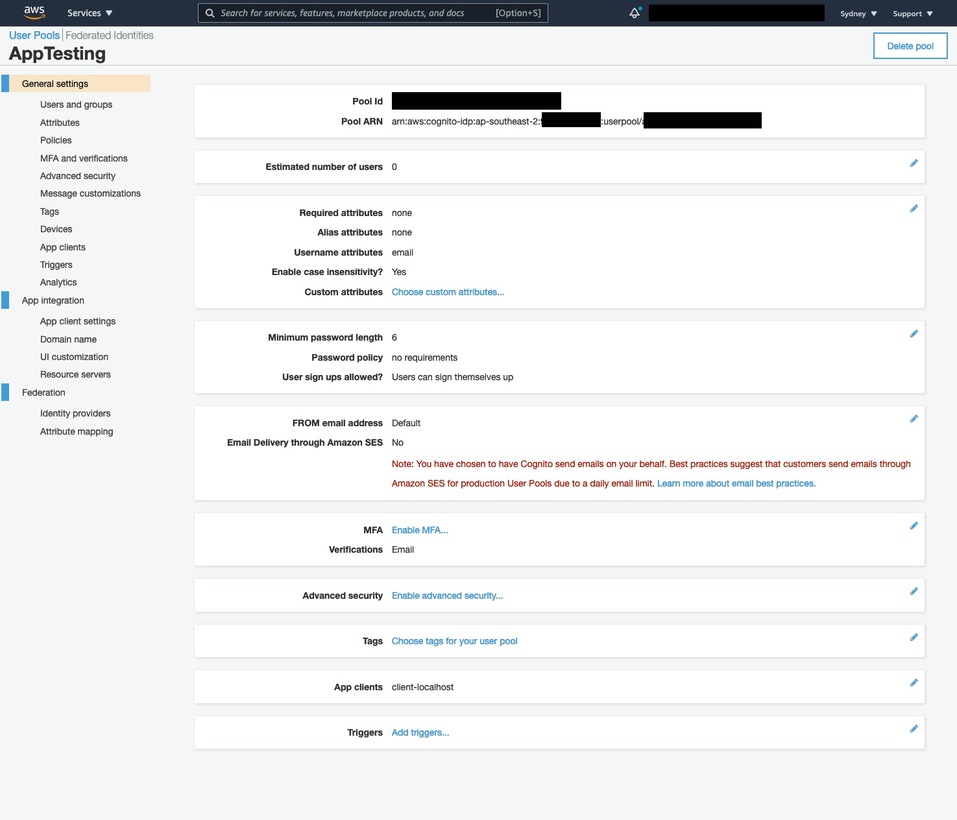Viewport: 957px width, 820px height.
Task: Click Learn more about email best practices
Action: click(x=736, y=483)
